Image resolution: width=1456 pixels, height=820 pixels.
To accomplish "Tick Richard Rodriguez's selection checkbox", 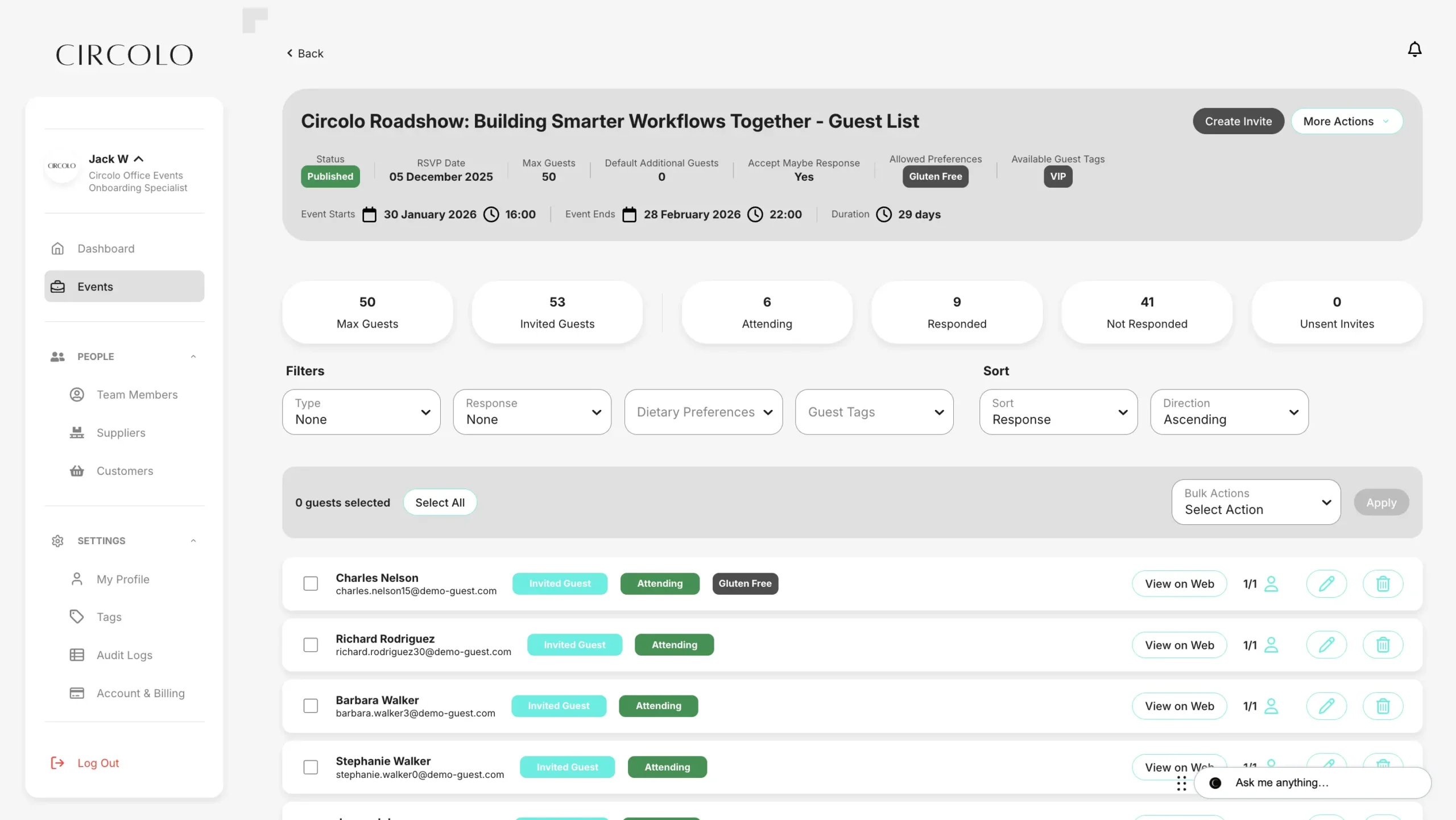I will click(x=311, y=645).
